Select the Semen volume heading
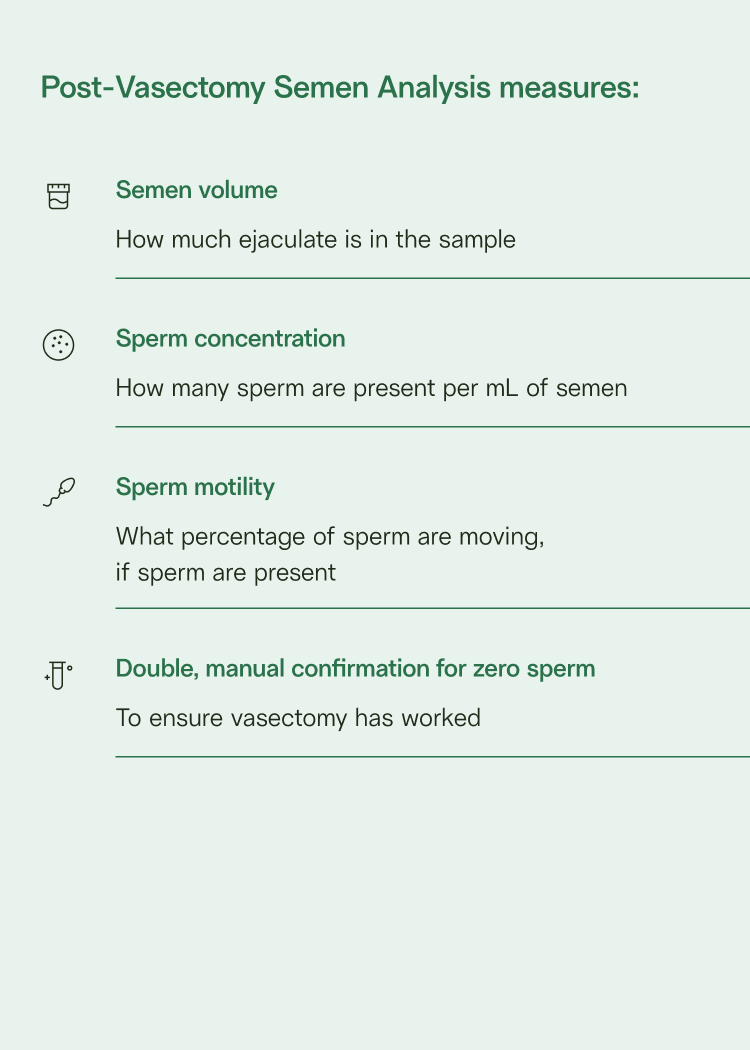 [x=196, y=190]
